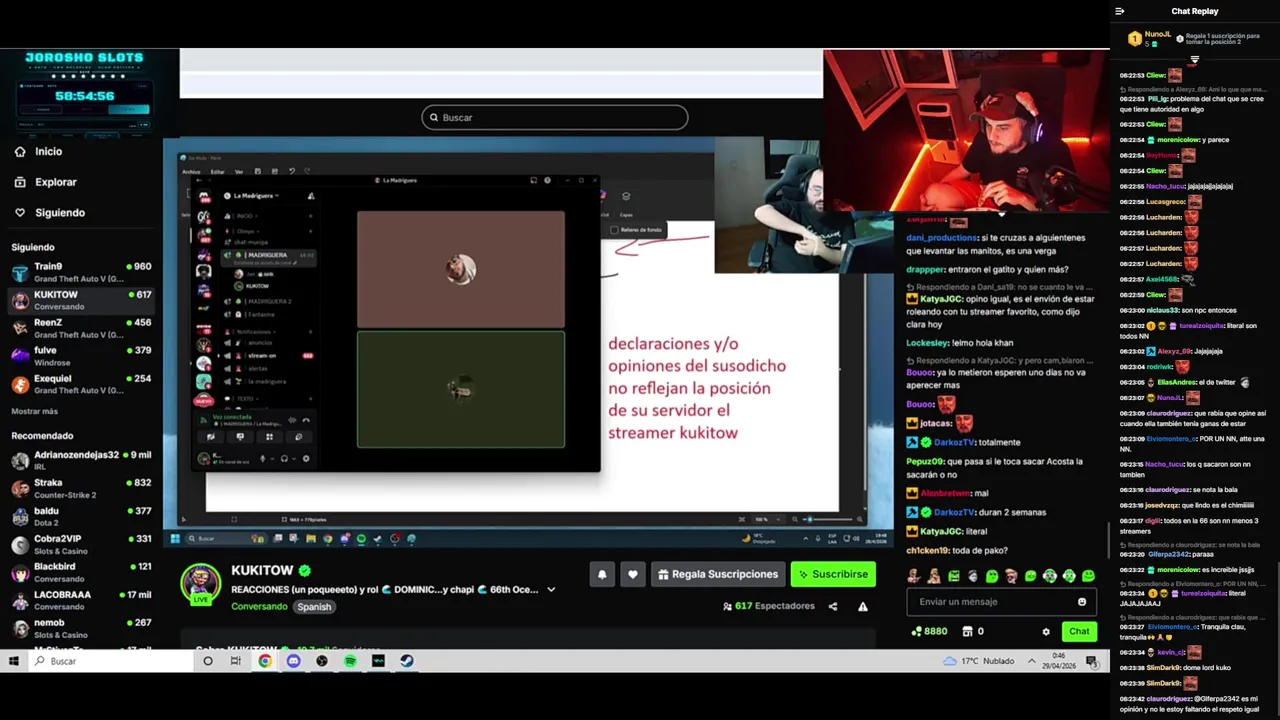Click the Windows Start button
Image resolution: width=1280 pixels, height=720 pixels.
coord(14,661)
